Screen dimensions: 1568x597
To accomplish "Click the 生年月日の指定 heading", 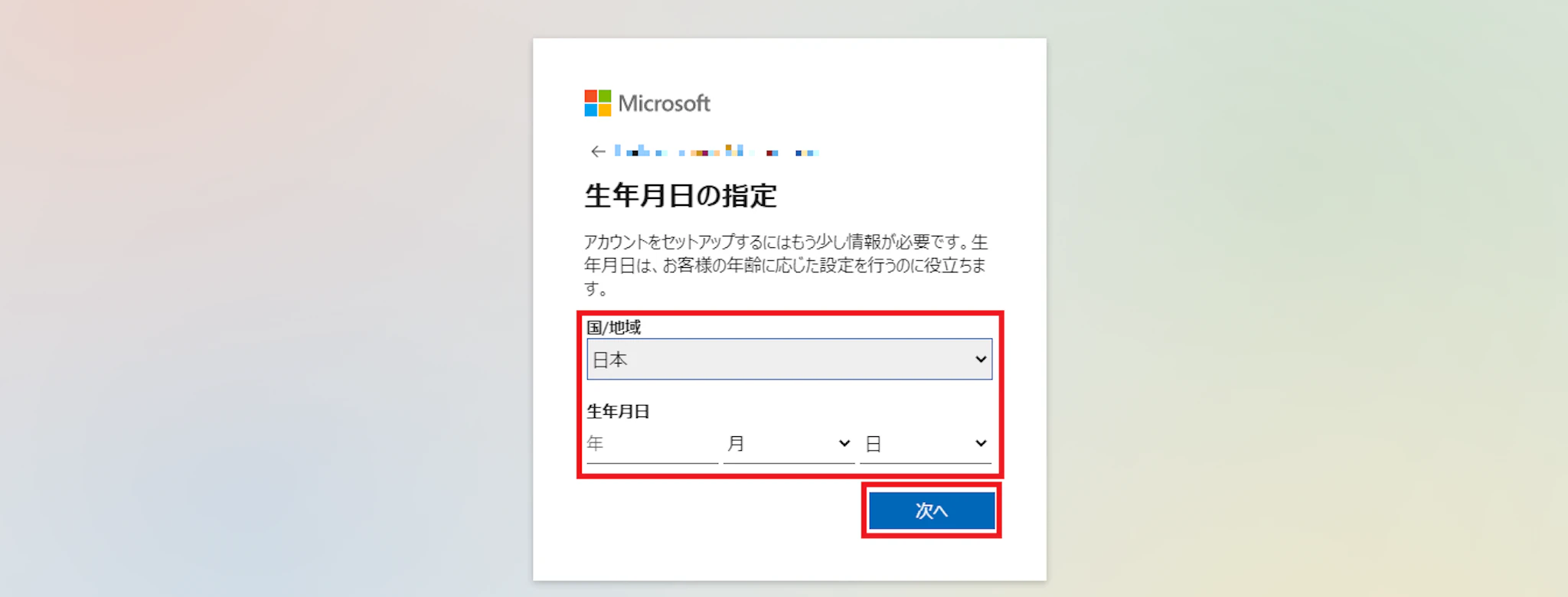I will coord(681,196).
